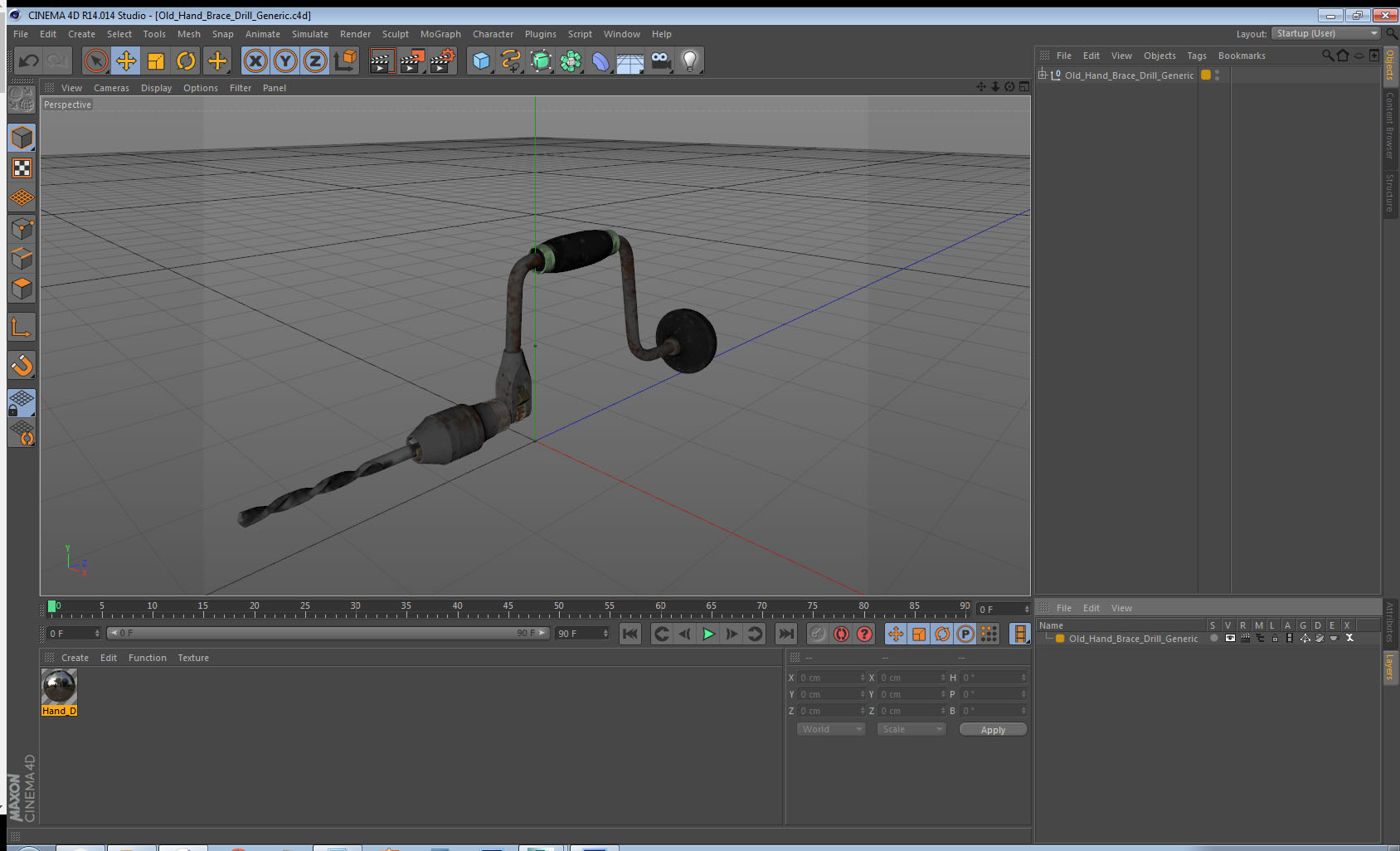Render the active view
The image size is (1400, 851).
[x=382, y=61]
